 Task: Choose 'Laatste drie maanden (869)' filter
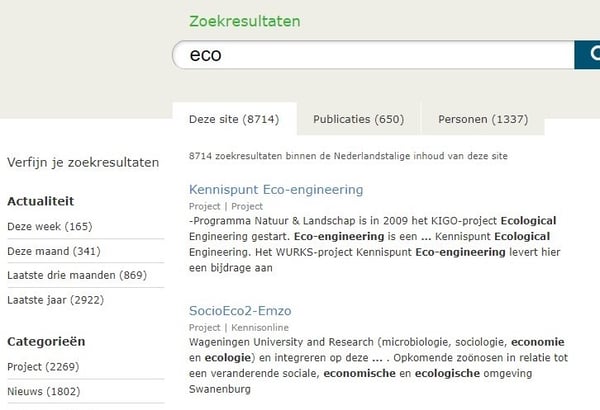(76, 275)
